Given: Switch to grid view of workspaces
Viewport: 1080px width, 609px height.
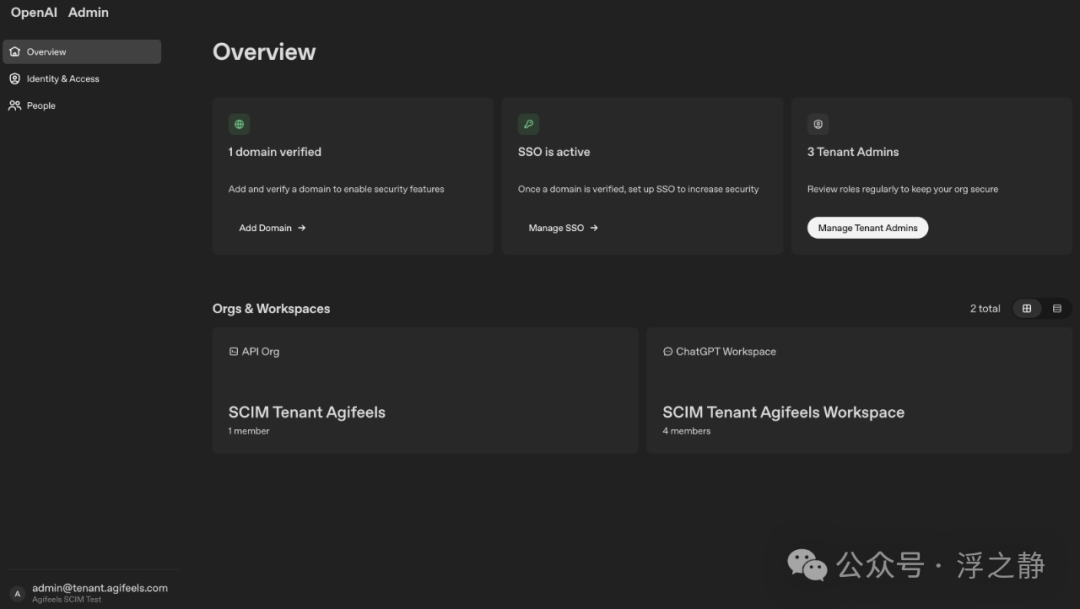Looking at the screenshot, I should click(x=1027, y=309).
